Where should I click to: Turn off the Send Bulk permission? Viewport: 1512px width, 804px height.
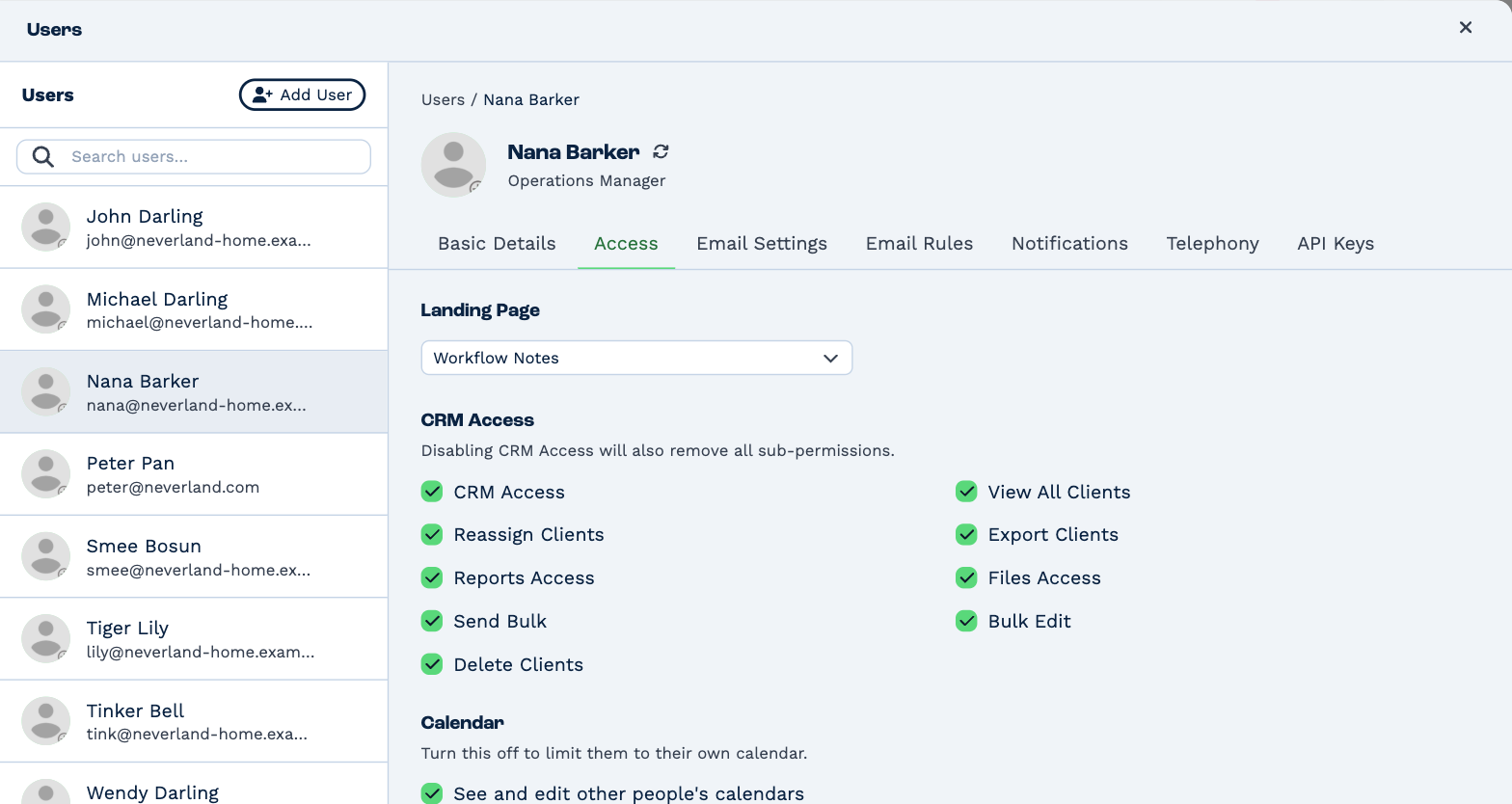click(x=432, y=621)
